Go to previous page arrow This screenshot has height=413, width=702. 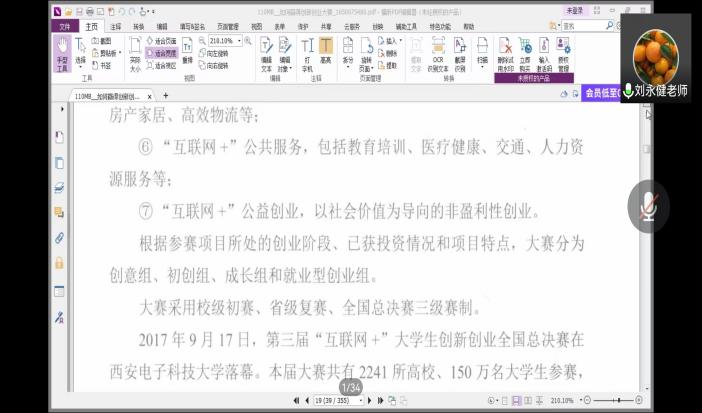(307, 400)
